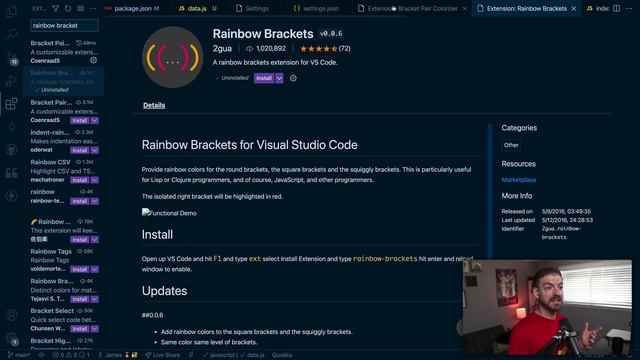The width and height of the screenshot is (640, 360).
Task: Focus the extensions search box
Action: coord(64,25)
